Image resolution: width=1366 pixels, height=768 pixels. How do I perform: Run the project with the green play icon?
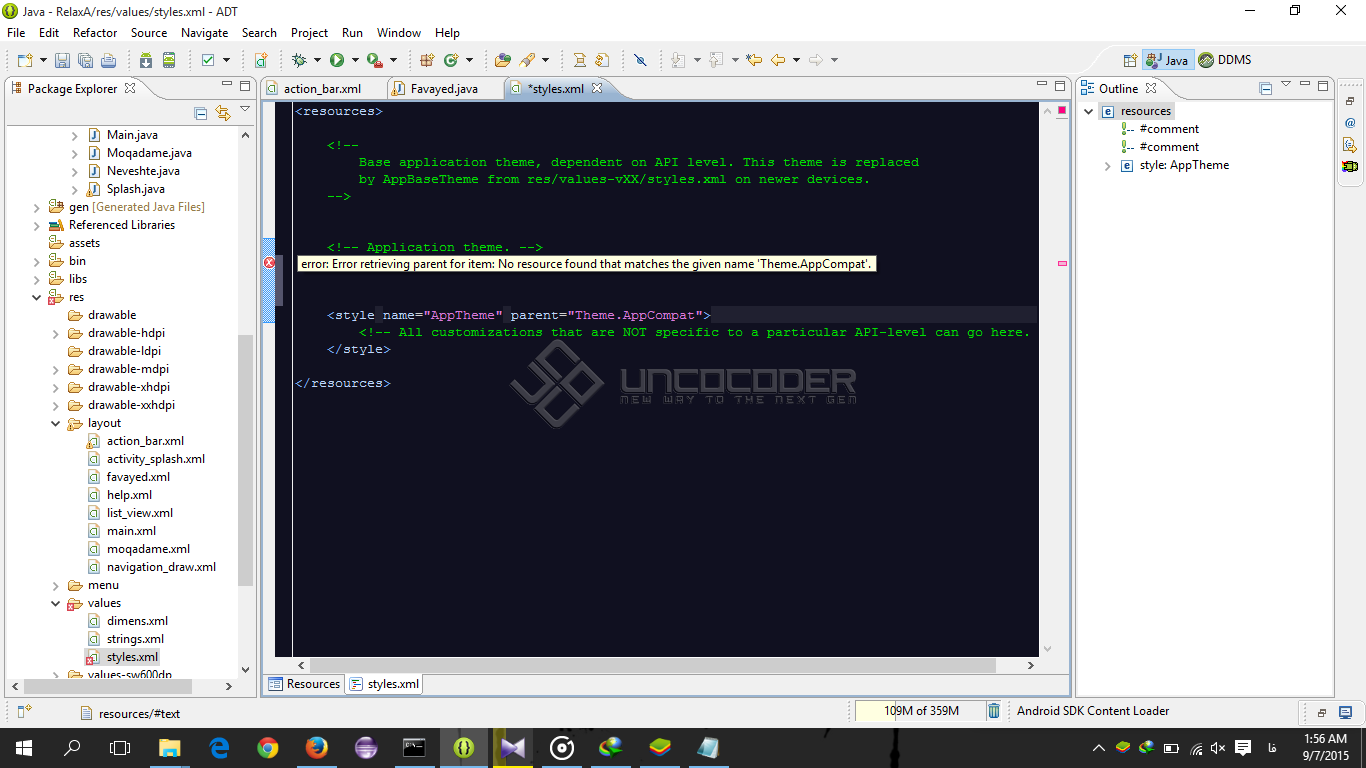337,60
